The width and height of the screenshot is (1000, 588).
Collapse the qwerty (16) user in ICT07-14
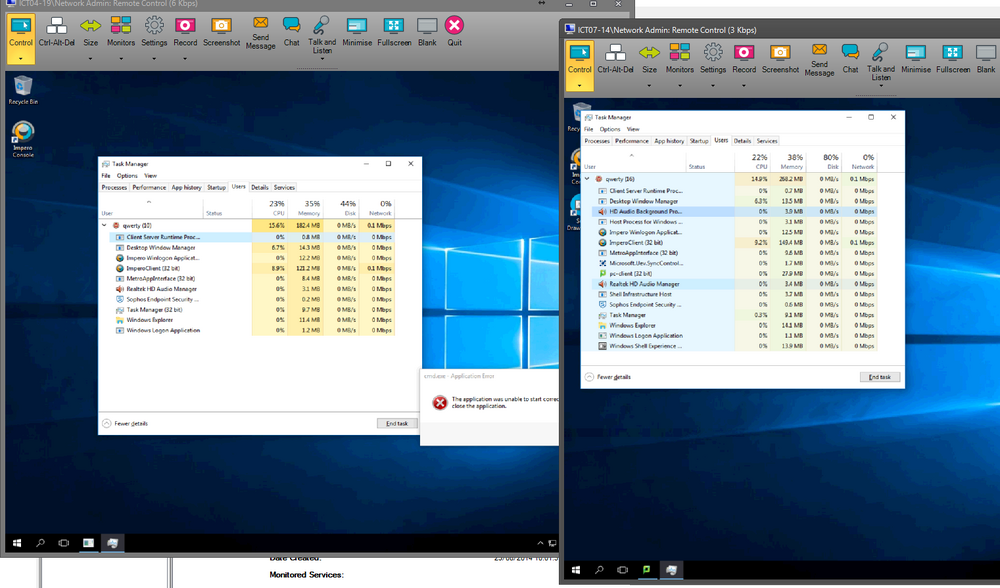(587, 179)
